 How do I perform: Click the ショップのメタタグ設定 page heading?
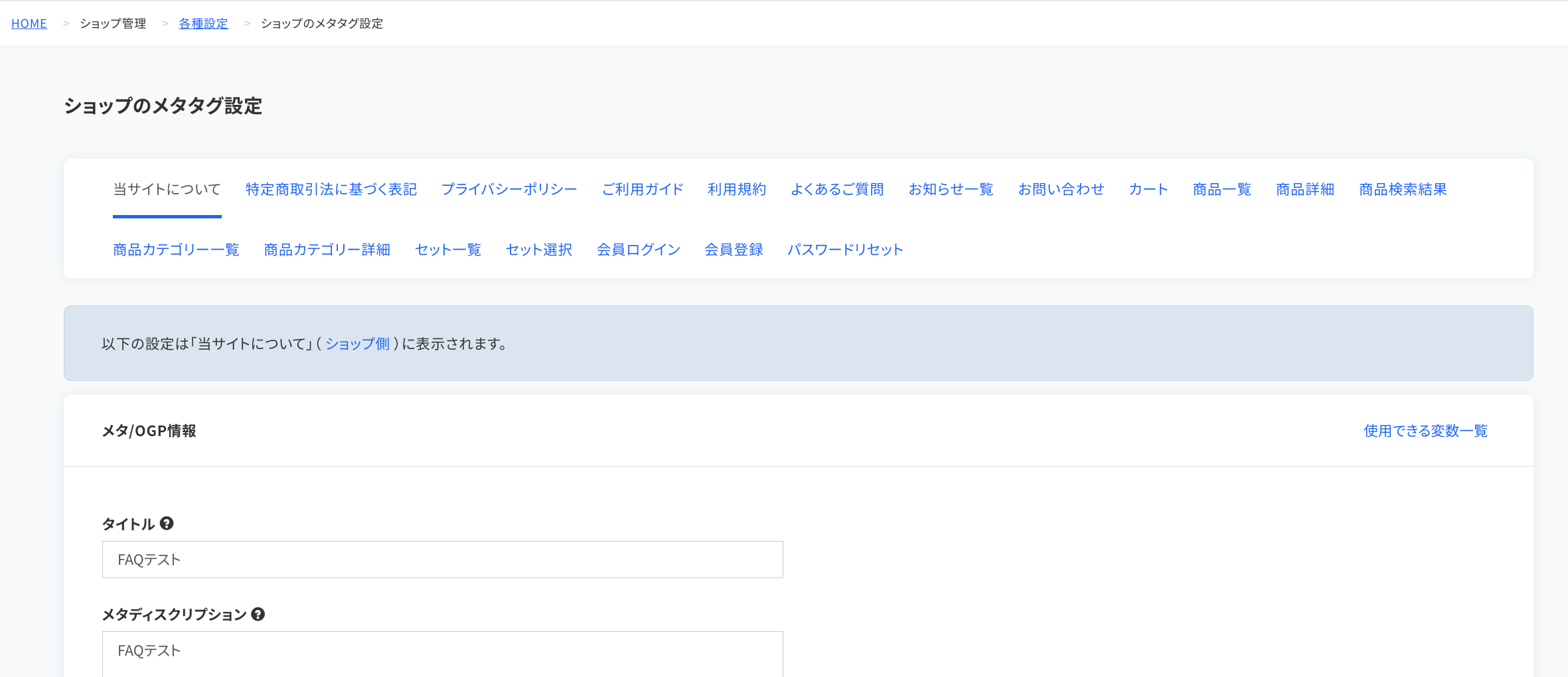click(163, 106)
